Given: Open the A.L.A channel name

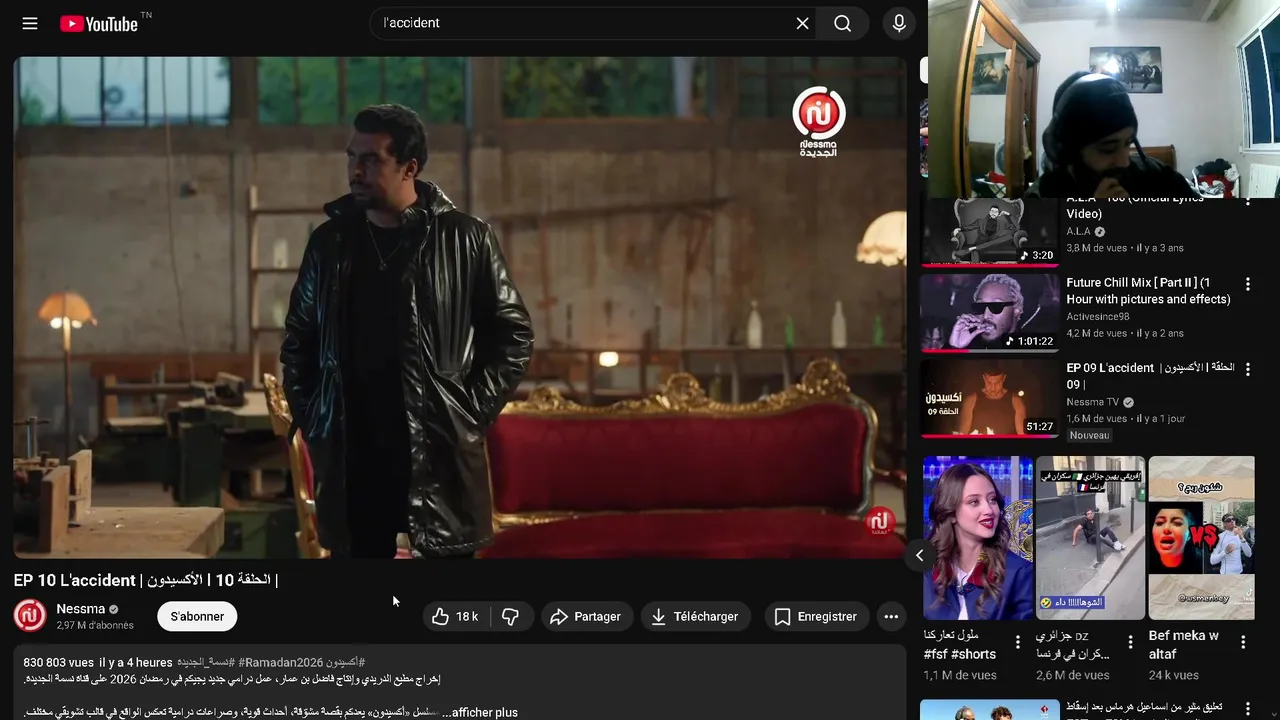Looking at the screenshot, I should coord(1078,232).
